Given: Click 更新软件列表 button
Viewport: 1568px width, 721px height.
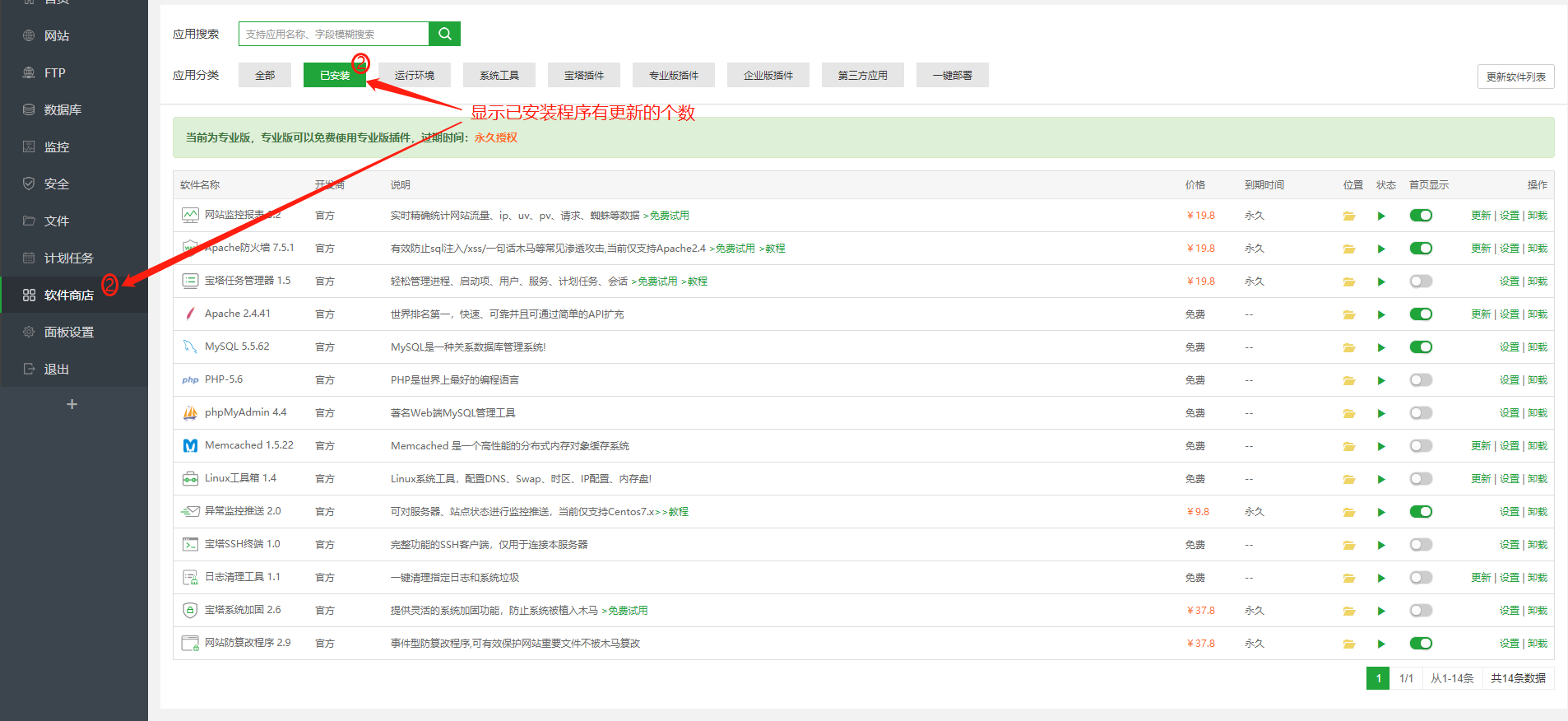Looking at the screenshot, I should pyautogui.click(x=1516, y=77).
